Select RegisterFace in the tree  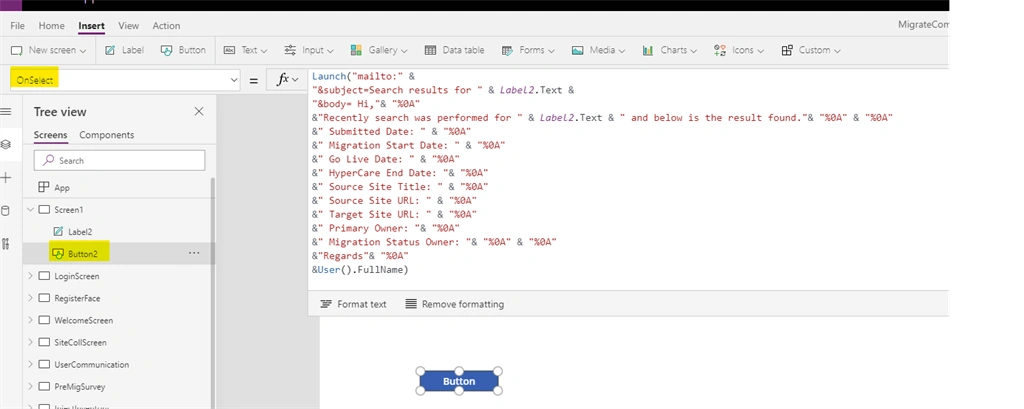pos(77,298)
